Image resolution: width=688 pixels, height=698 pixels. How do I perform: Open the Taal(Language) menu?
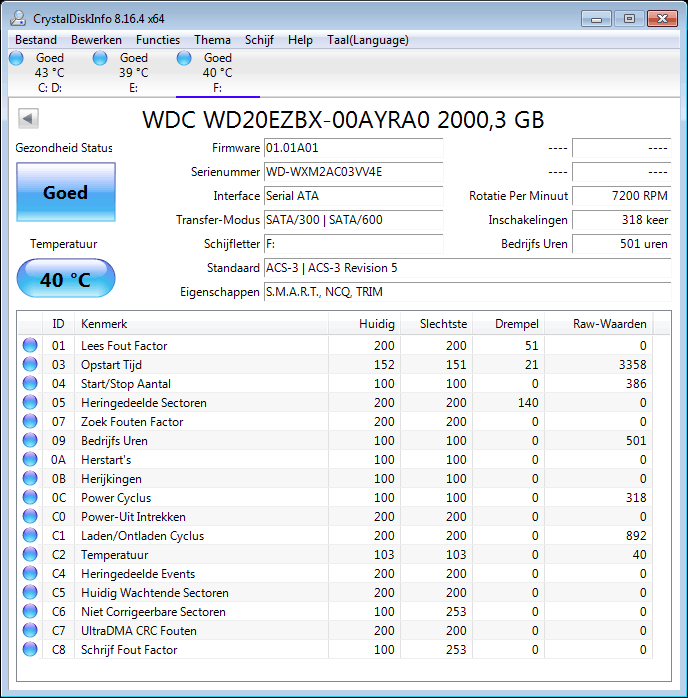pyautogui.click(x=368, y=40)
